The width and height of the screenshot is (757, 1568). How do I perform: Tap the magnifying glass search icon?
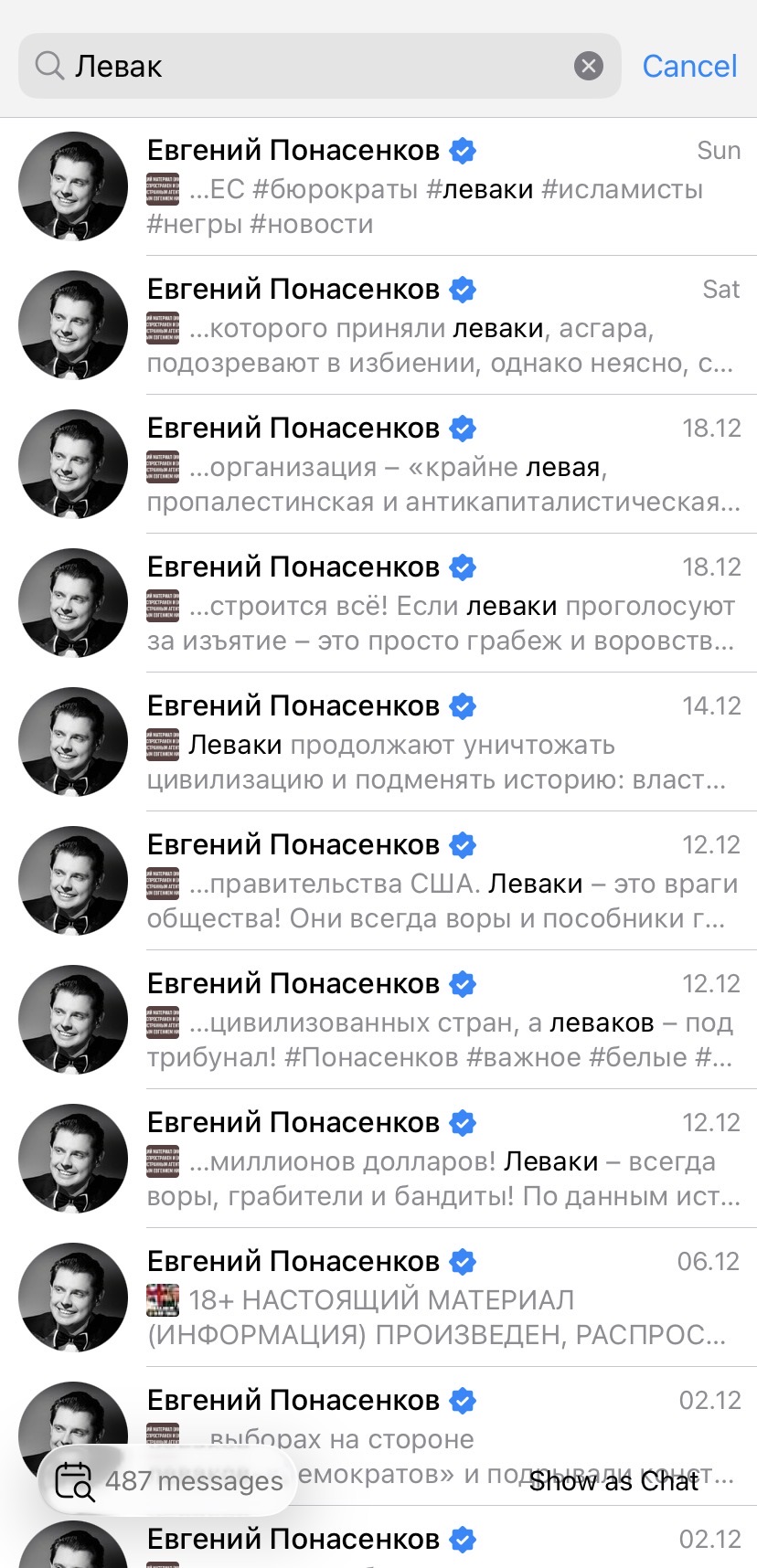[48, 66]
